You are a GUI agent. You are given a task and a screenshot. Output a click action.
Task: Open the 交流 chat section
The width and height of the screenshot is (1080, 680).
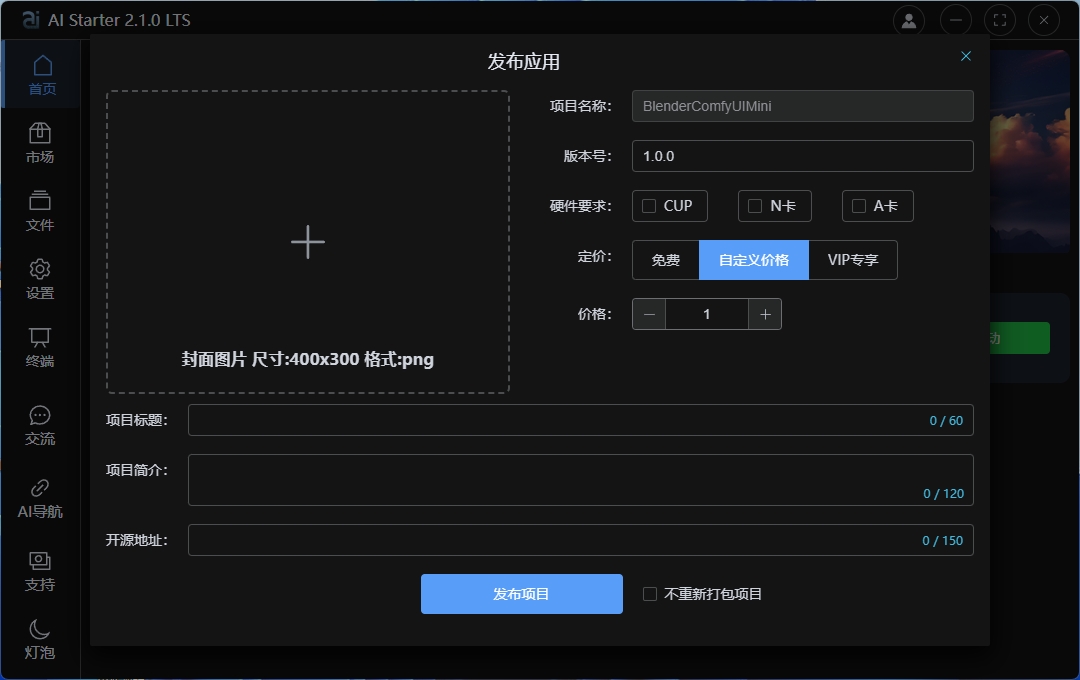pos(39,422)
